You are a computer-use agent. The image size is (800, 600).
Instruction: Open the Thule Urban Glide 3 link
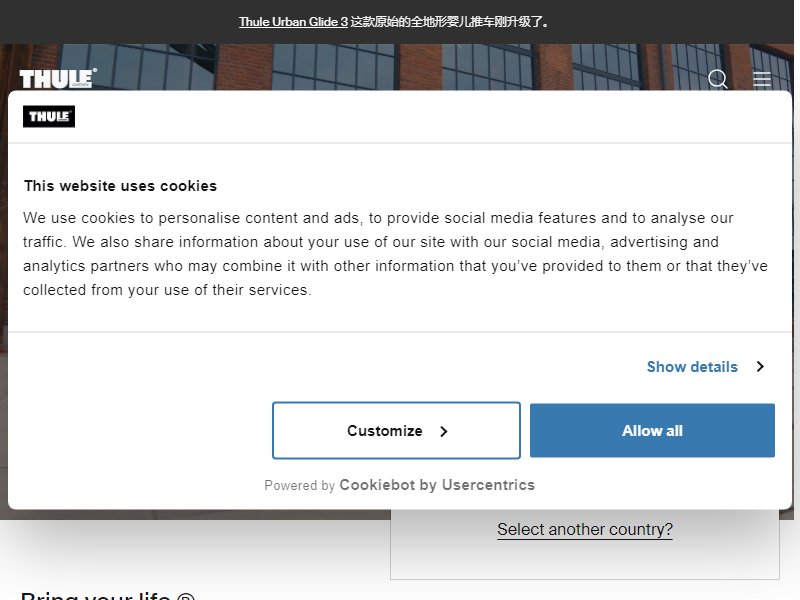point(293,22)
